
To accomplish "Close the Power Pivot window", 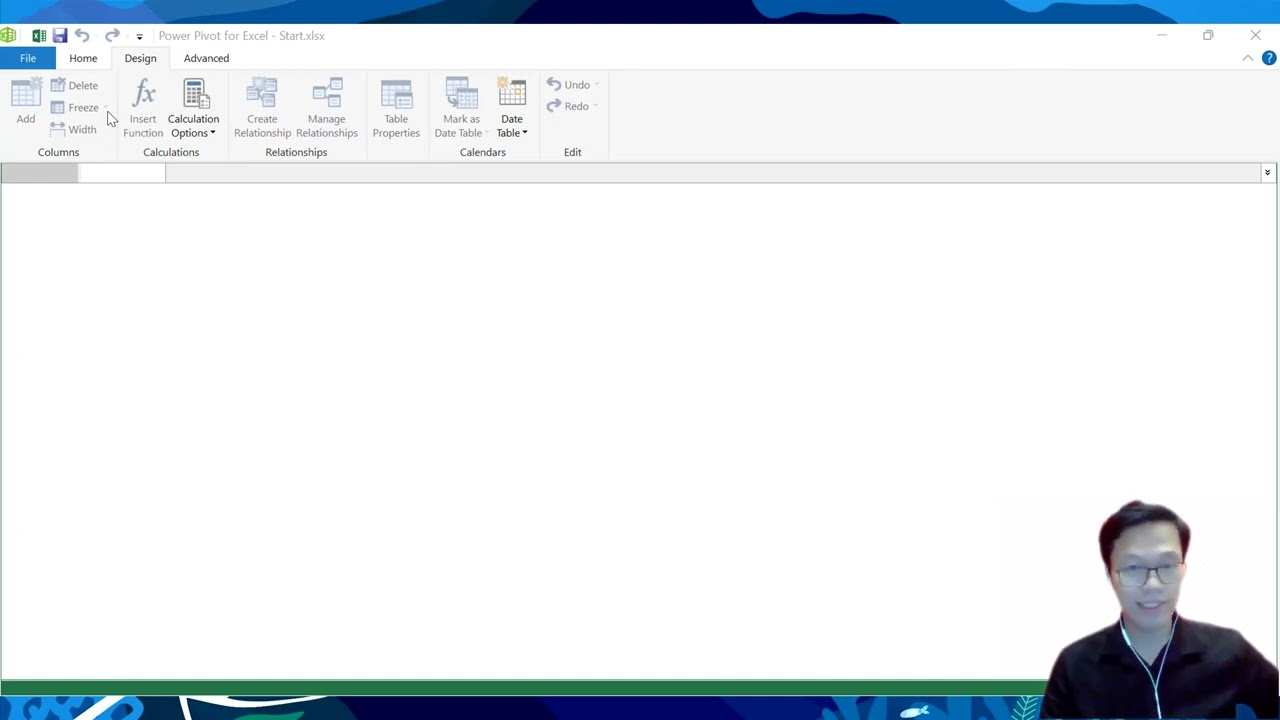I will [1255, 36].
